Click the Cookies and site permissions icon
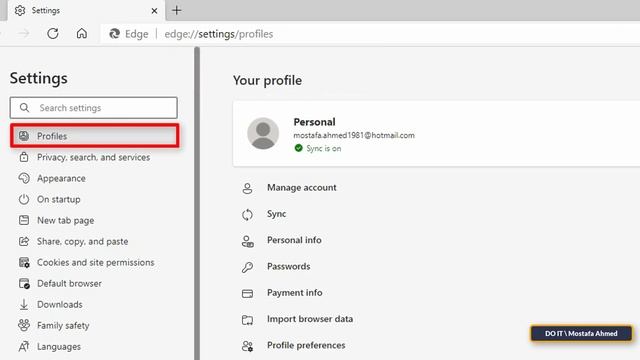This screenshot has width=640, height=360. (24, 262)
